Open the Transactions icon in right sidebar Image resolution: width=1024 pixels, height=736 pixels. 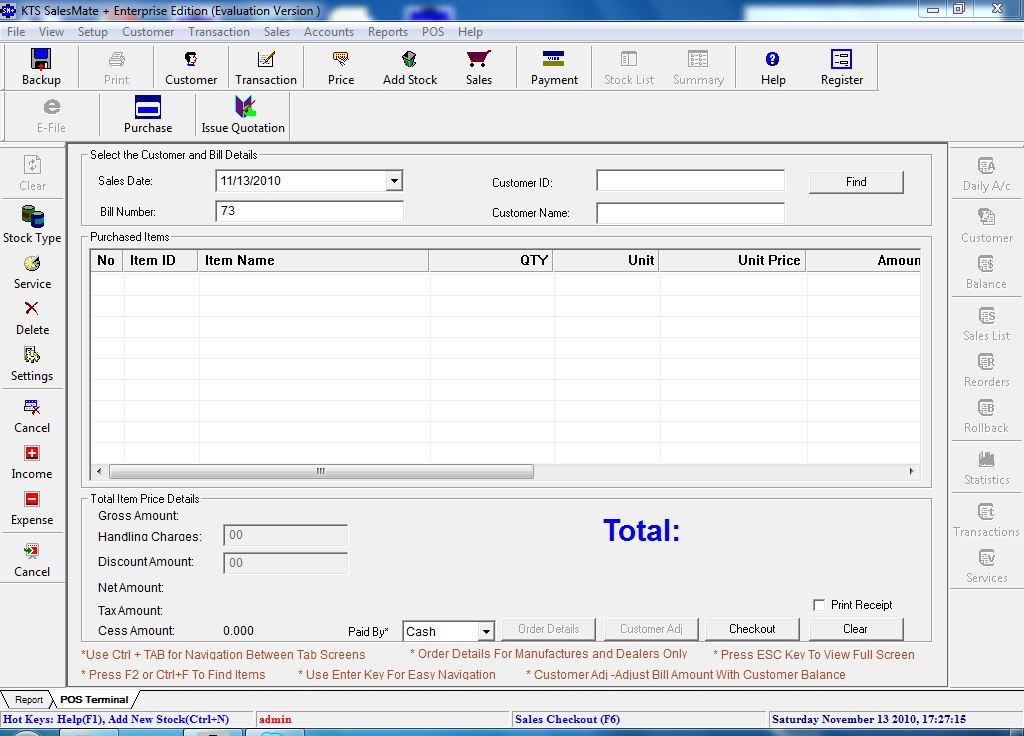(x=986, y=520)
